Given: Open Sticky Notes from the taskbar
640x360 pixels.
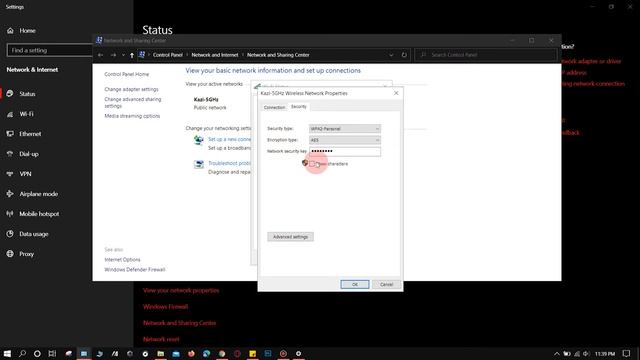Looking at the screenshot, I should tap(253, 353).
